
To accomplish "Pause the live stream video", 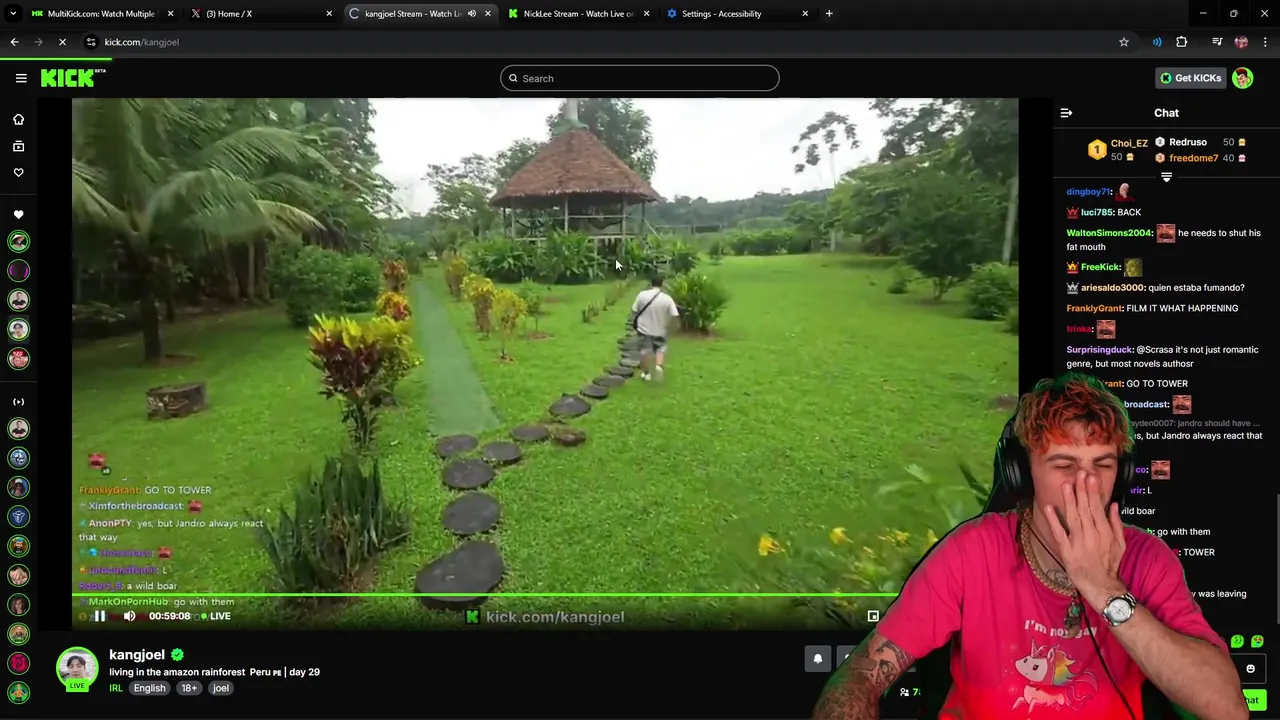I will pos(100,616).
